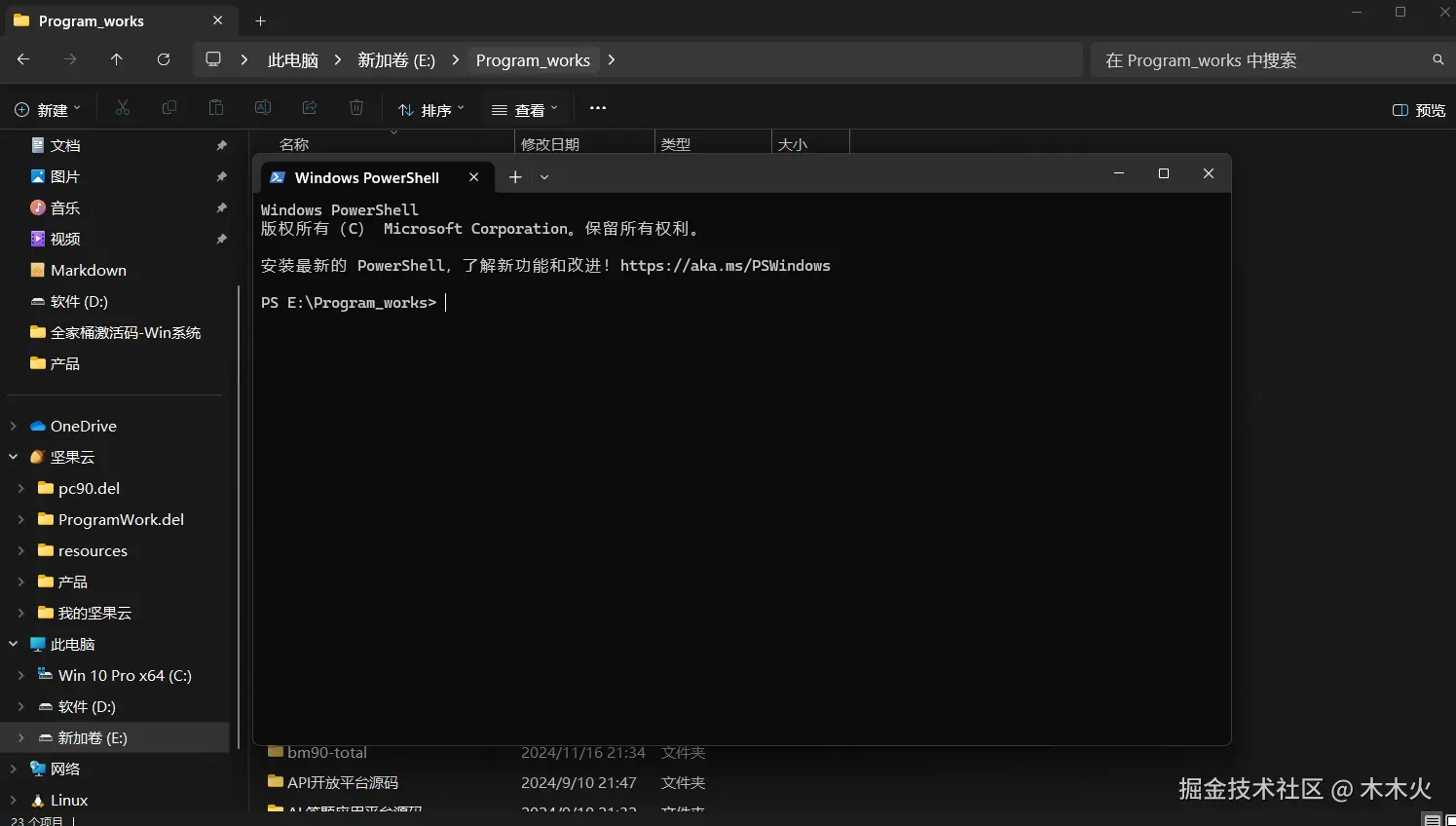Expand the 网络 tree node

pos(14,769)
